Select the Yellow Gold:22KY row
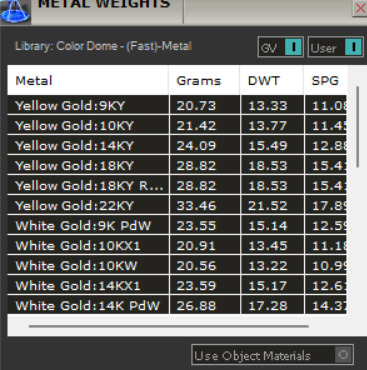This screenshot has width=367, height=370. pyautogui.click(x=177, y=205)
